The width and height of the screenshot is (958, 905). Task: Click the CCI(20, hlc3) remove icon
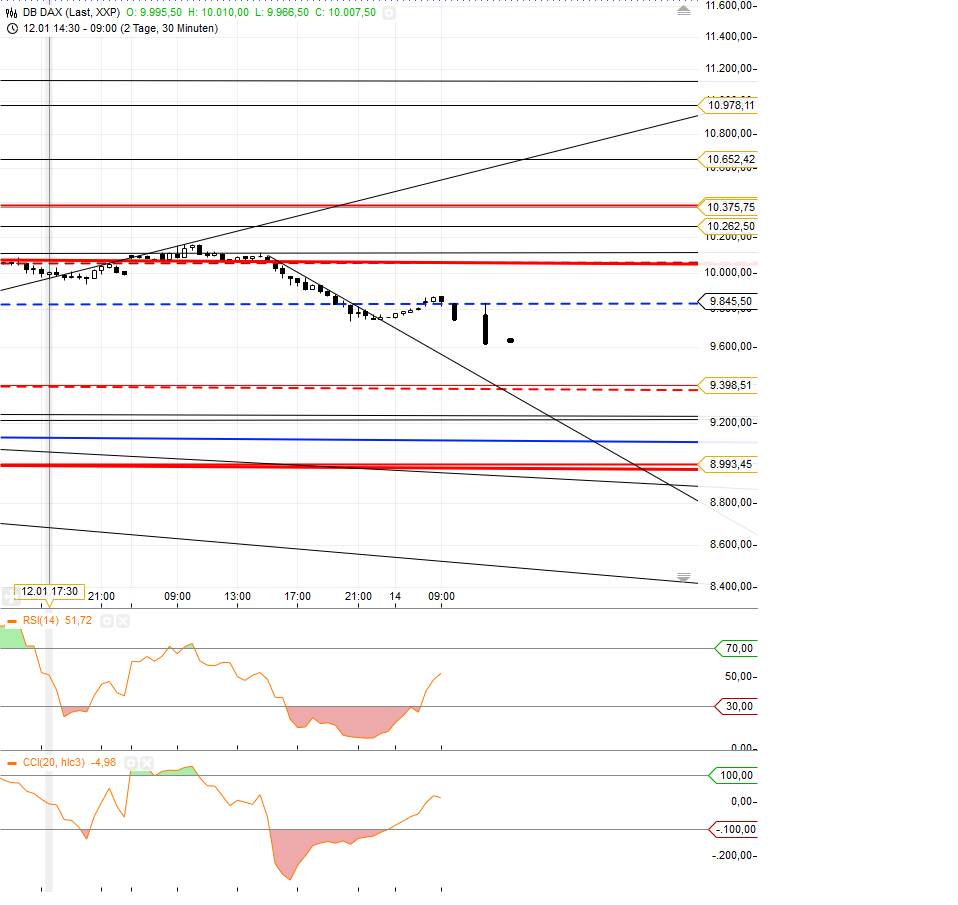coord(146,763)
